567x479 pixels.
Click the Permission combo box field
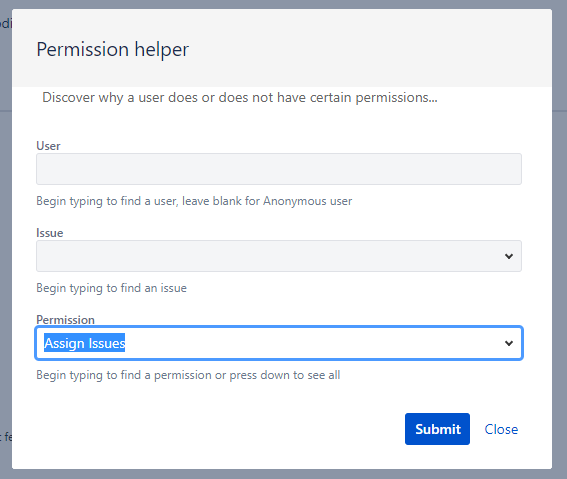(x=279, y=343)
